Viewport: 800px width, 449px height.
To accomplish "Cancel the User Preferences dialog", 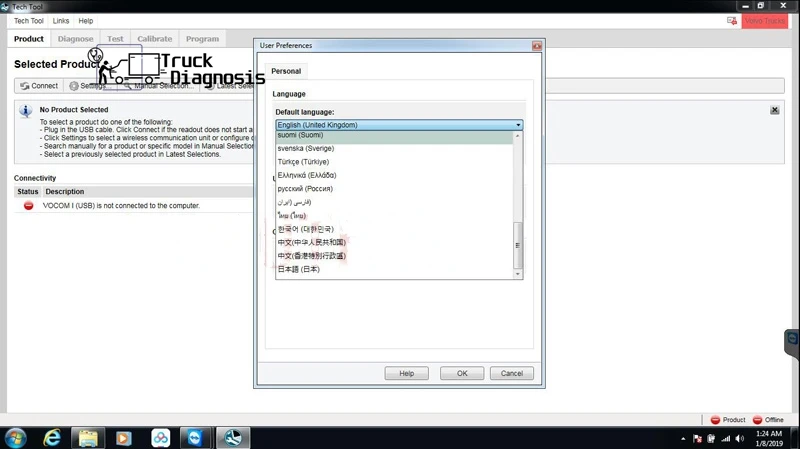I will coord(512,373).
